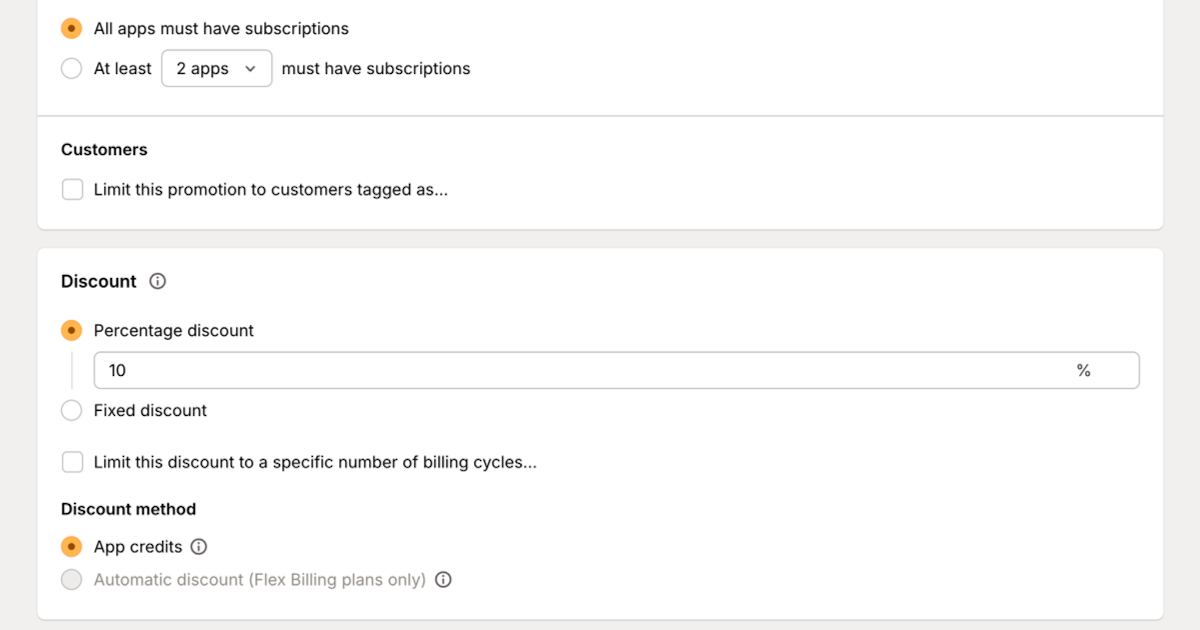
Task: Check the limit to billing cycles box
Action: point(72,463)
